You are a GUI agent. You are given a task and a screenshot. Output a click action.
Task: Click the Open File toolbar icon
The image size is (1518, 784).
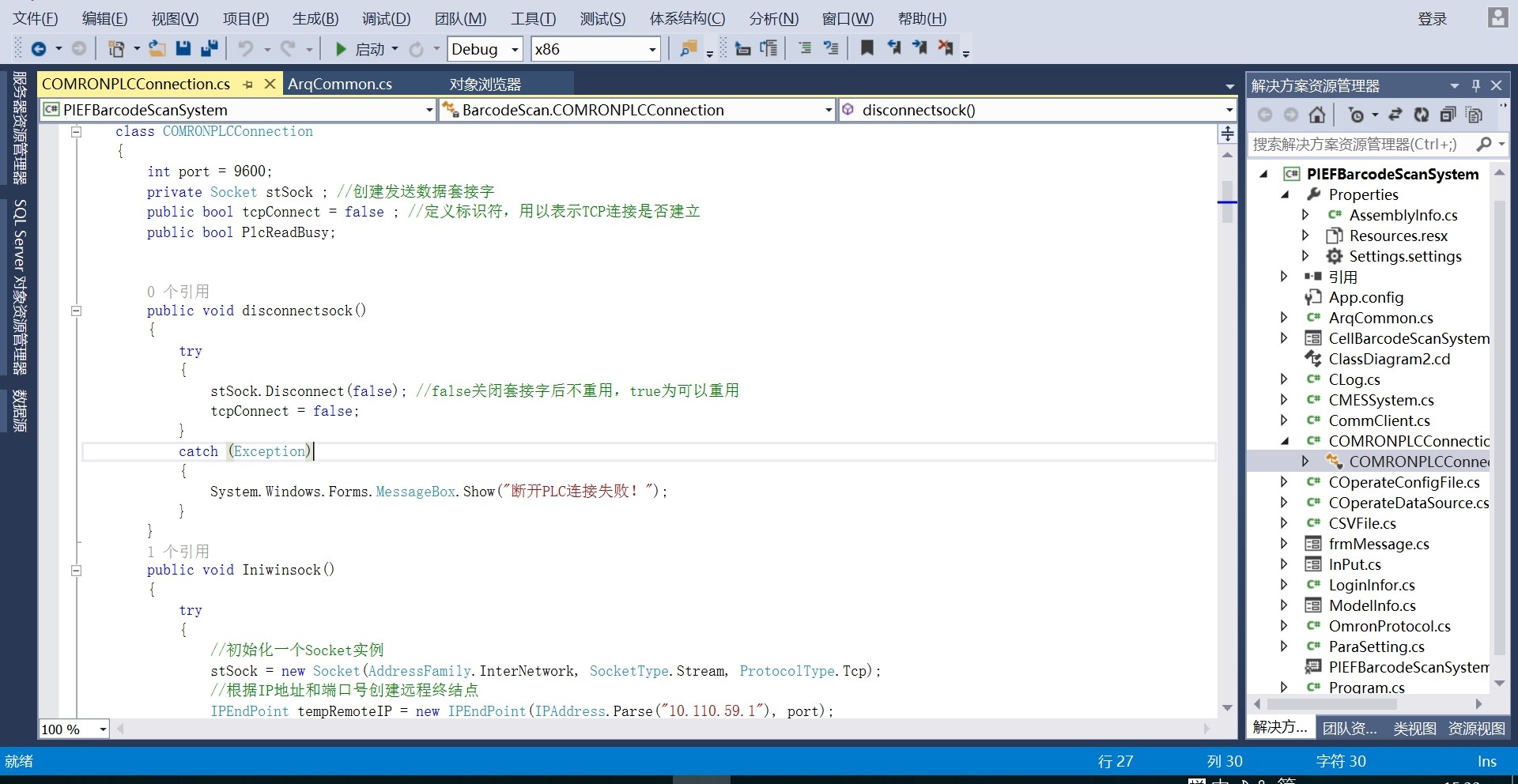point(157,49)
